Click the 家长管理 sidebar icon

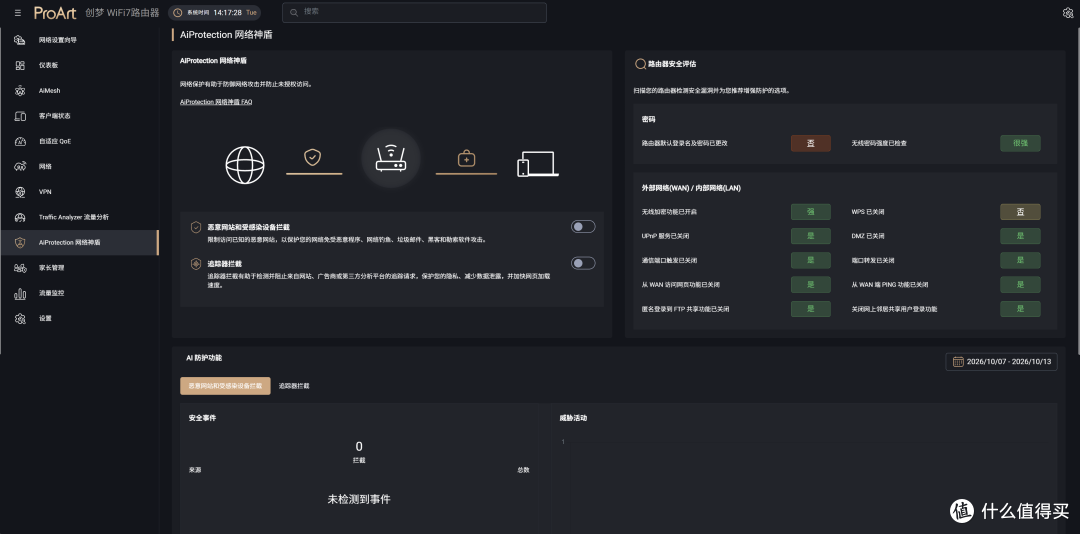[x=20, y=267]
